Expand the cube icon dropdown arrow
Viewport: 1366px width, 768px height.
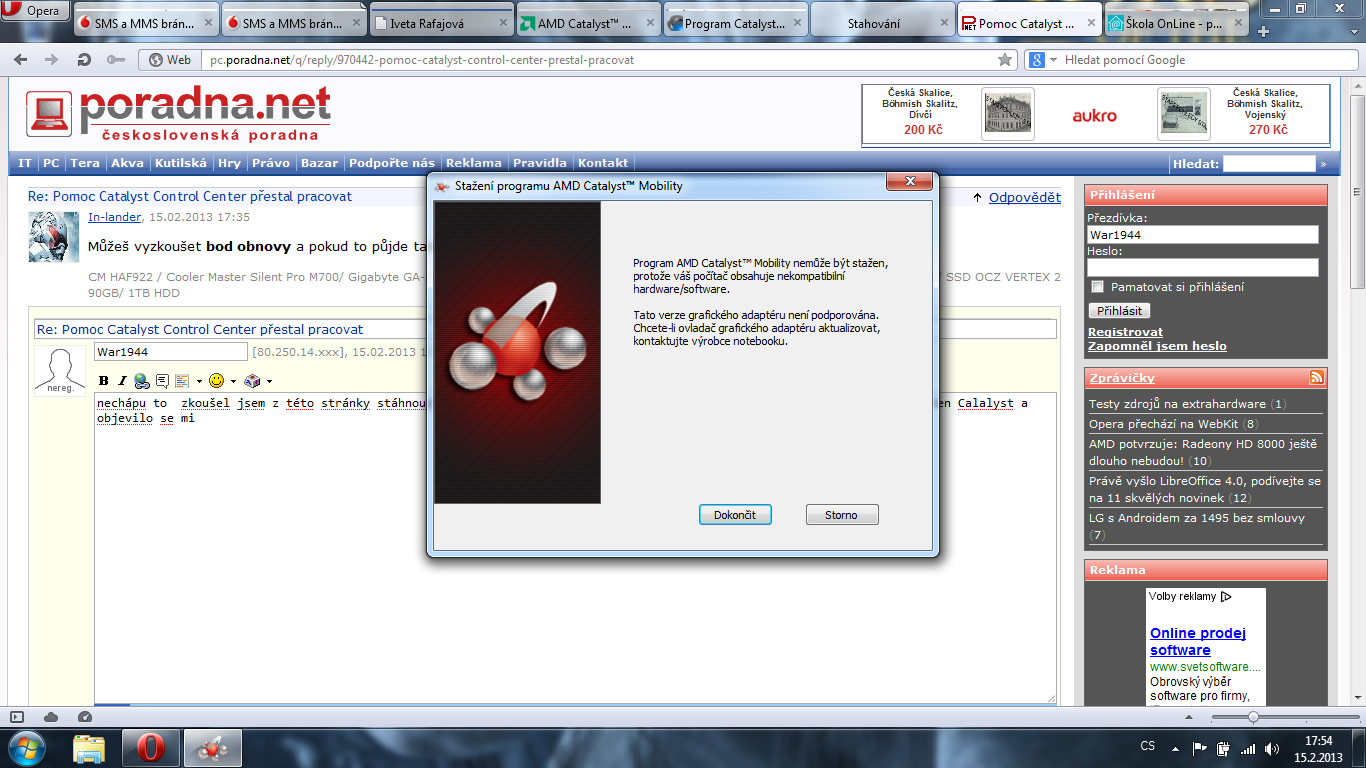click(269, 381)
